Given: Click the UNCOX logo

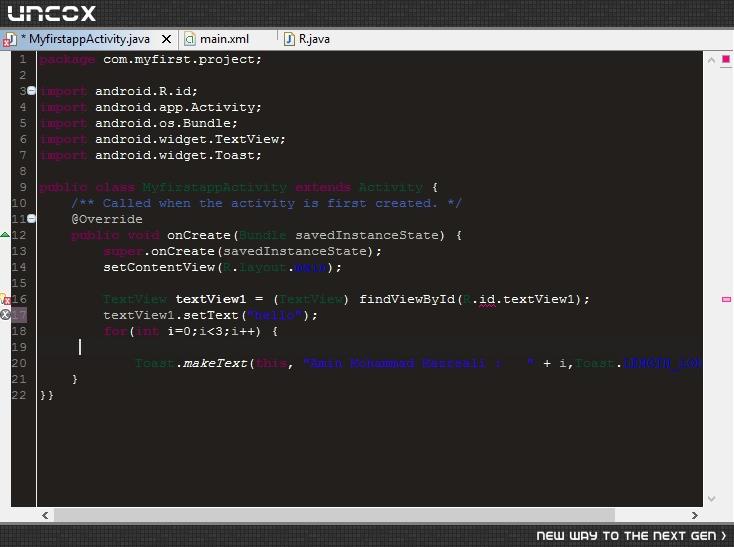Looking at the screenshot, I should tap(51, 13).
